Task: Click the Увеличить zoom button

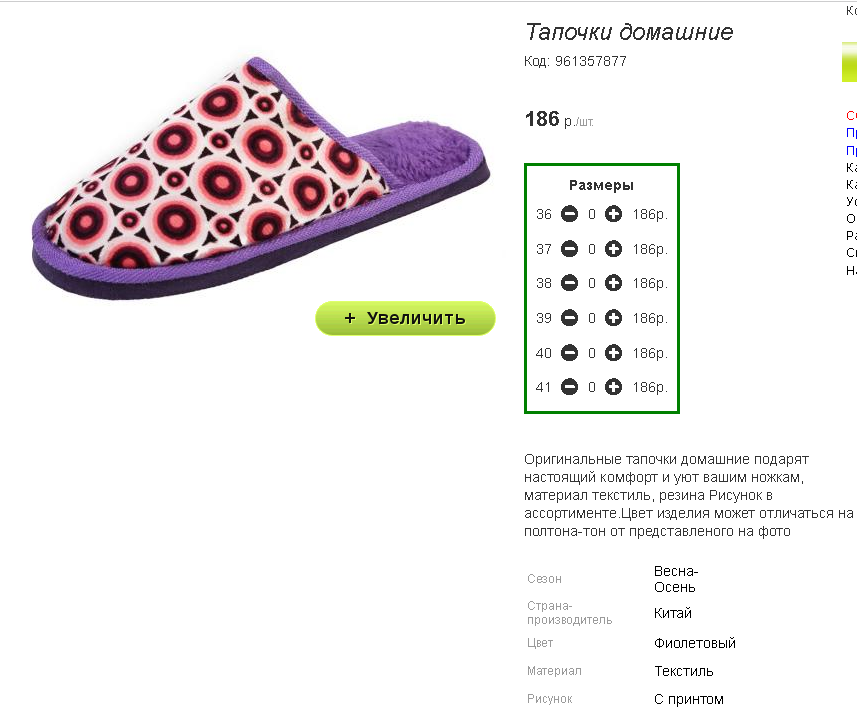Action: point(406,318)
